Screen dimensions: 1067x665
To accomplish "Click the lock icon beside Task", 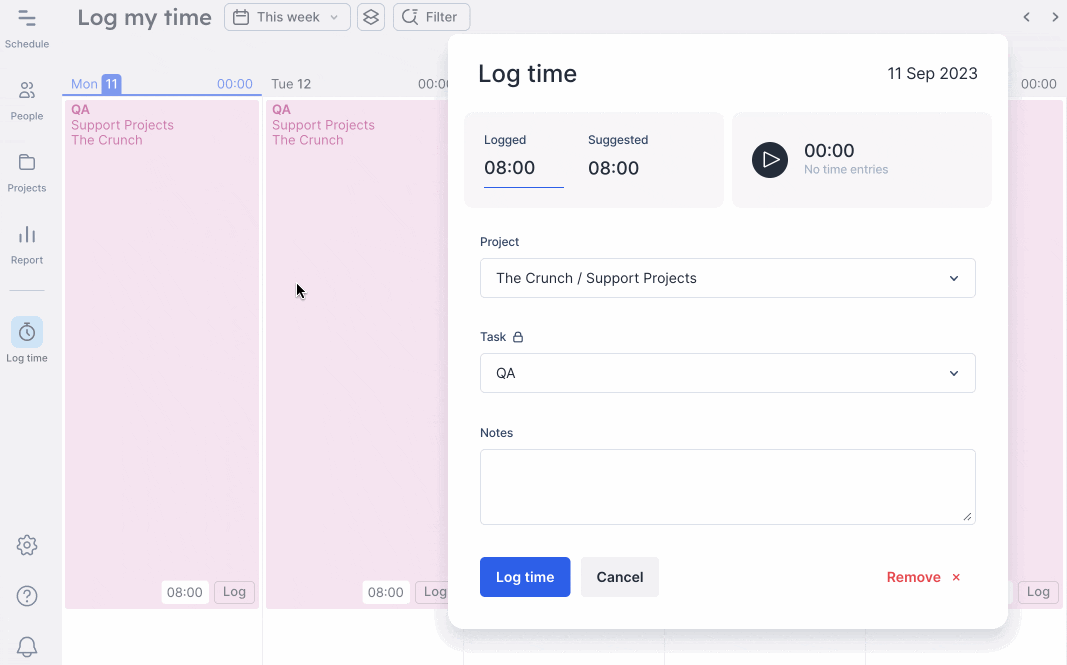I will click(x=519, y=337).
